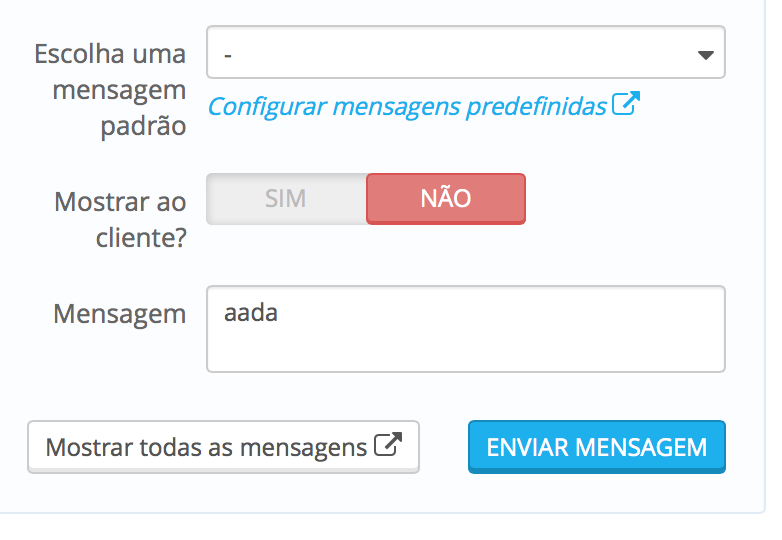
Task: Select the red NÃO toggle option
Action: pyautogui.click(x=445, y=199)
